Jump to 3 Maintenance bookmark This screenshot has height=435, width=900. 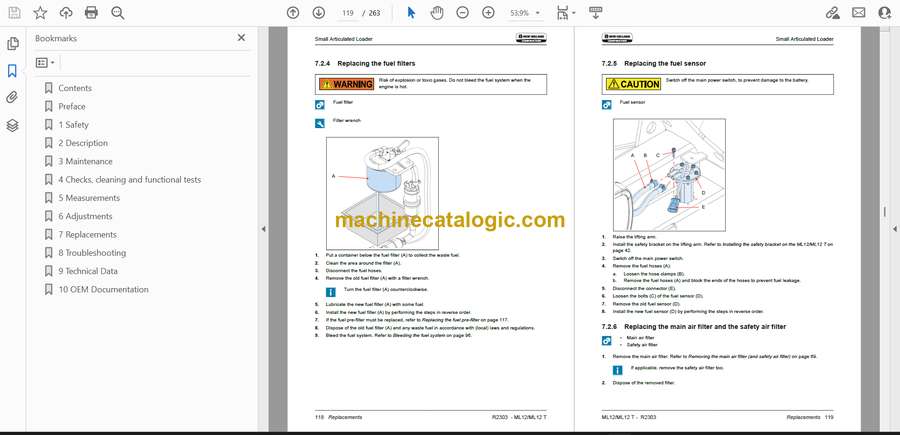point(85,161)
